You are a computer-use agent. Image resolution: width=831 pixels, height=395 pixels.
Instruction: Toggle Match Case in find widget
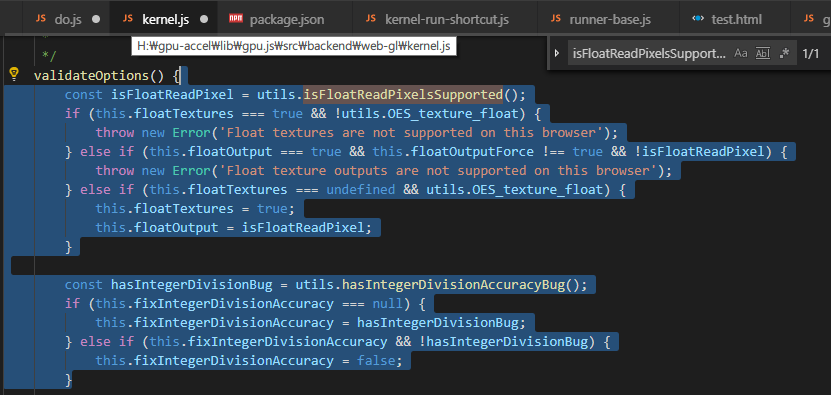pos(740,53)
